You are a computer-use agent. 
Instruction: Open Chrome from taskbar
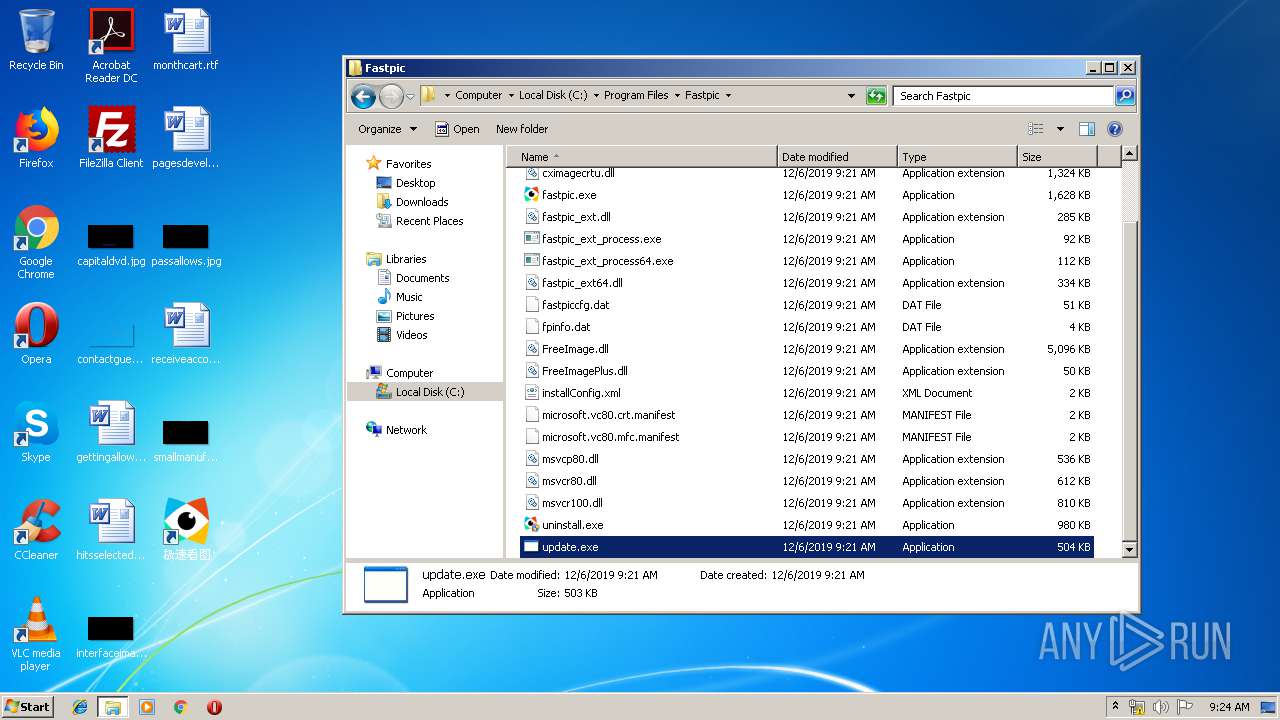tap(180, 707)
